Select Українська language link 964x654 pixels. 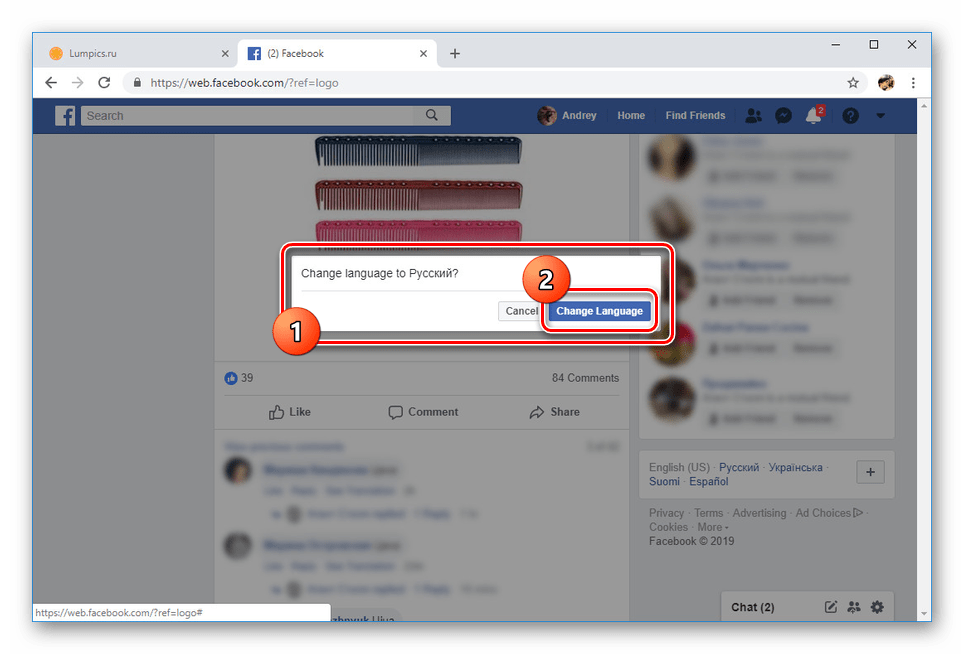pos(795,467)
